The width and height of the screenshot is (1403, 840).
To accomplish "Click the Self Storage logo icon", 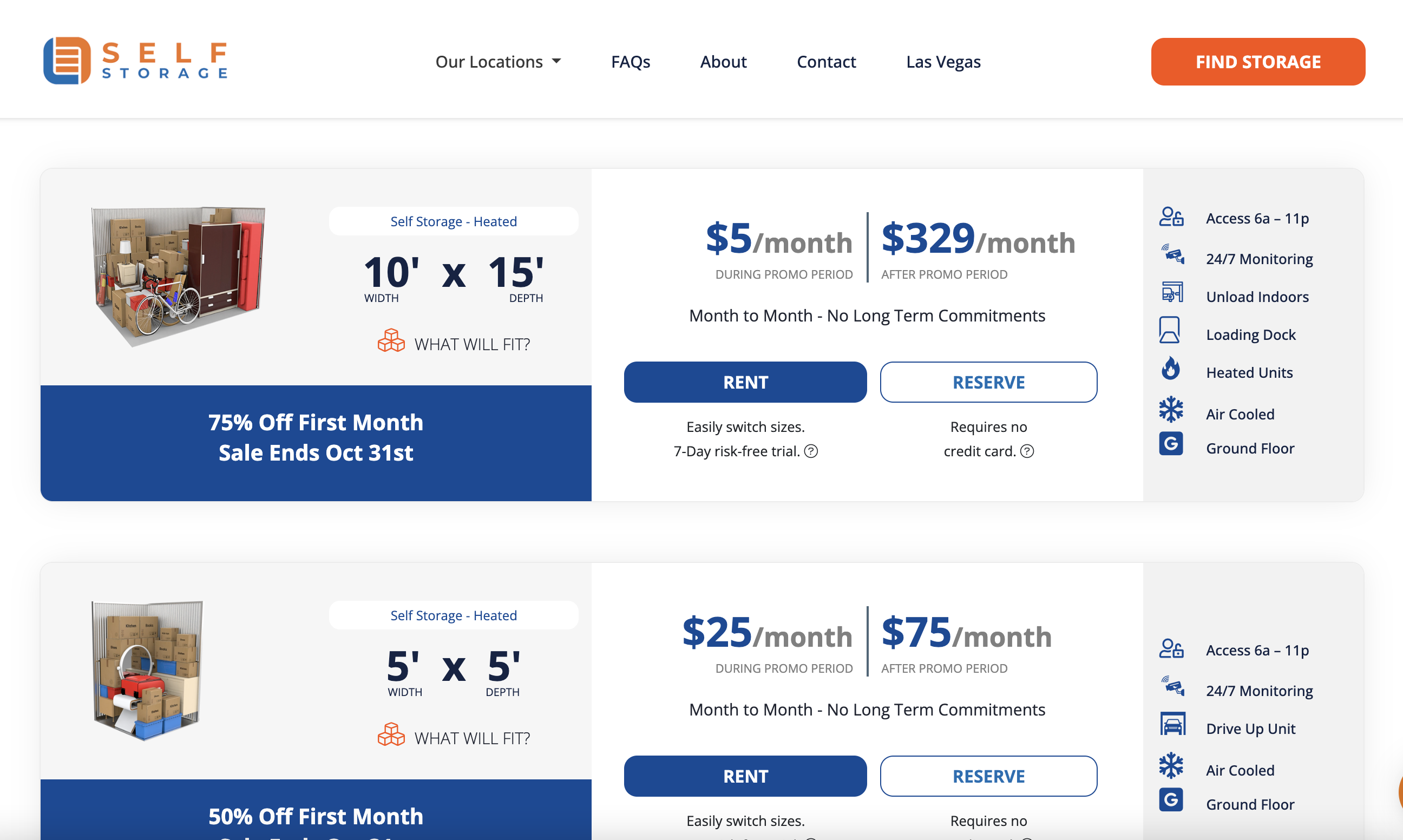I will pos(67,61).
